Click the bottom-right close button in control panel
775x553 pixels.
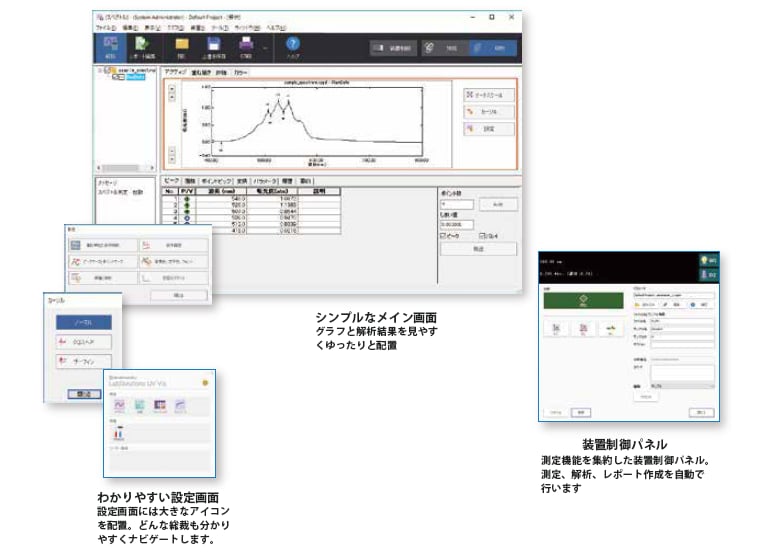(x=701, y=412)
